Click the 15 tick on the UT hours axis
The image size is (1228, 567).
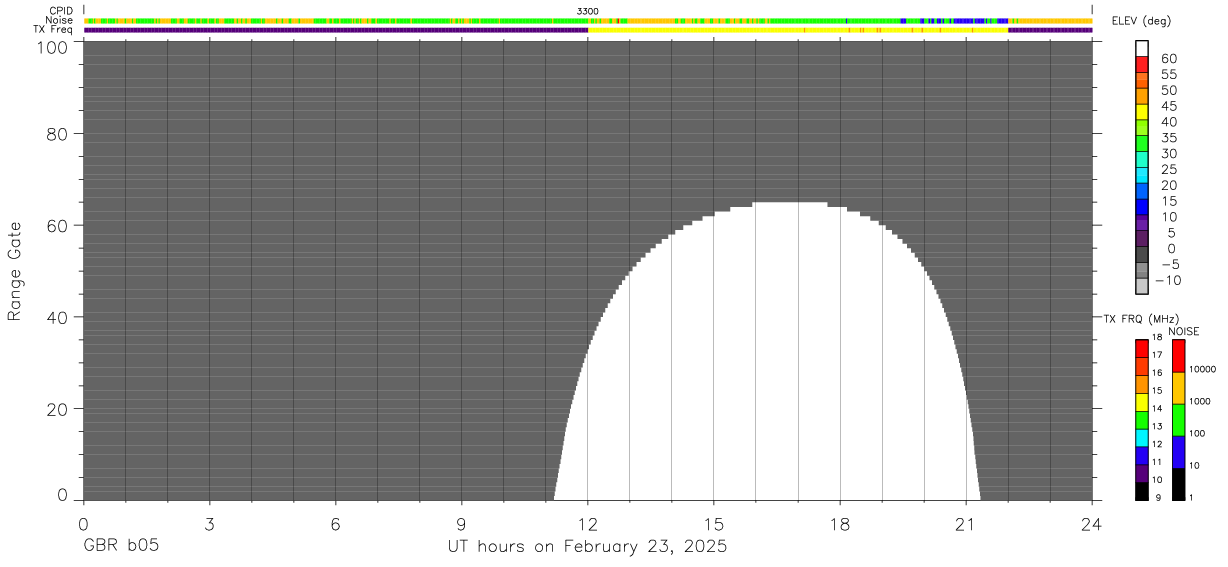click(x=714, y=523)
